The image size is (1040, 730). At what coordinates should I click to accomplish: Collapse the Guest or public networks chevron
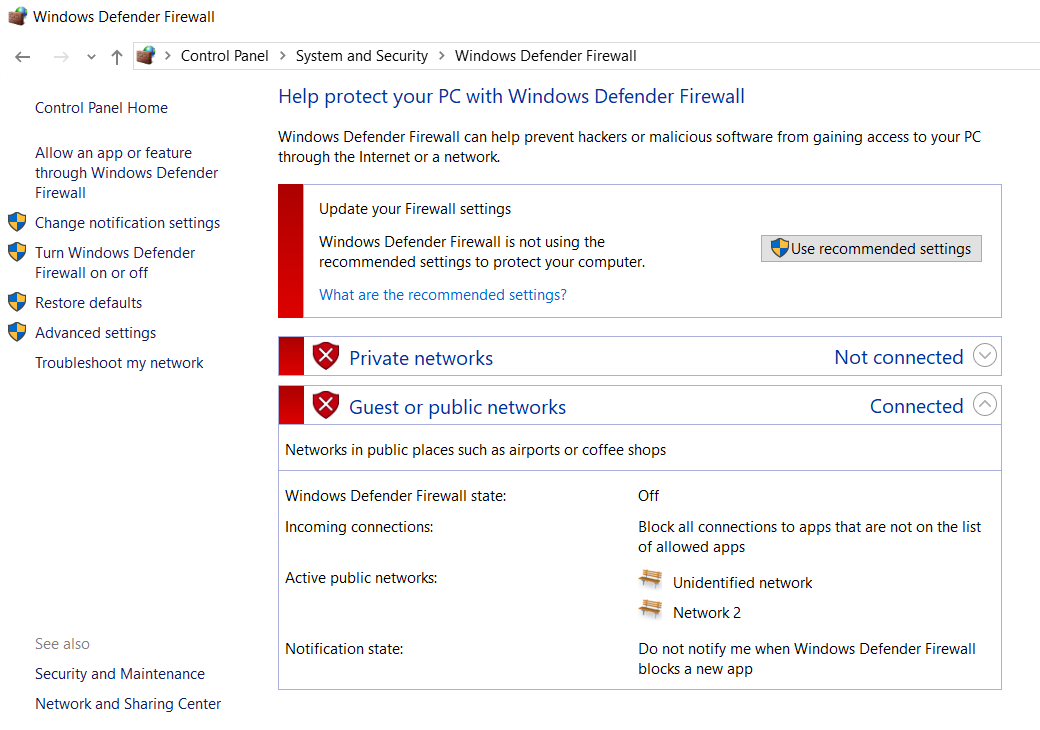[985, 404]
